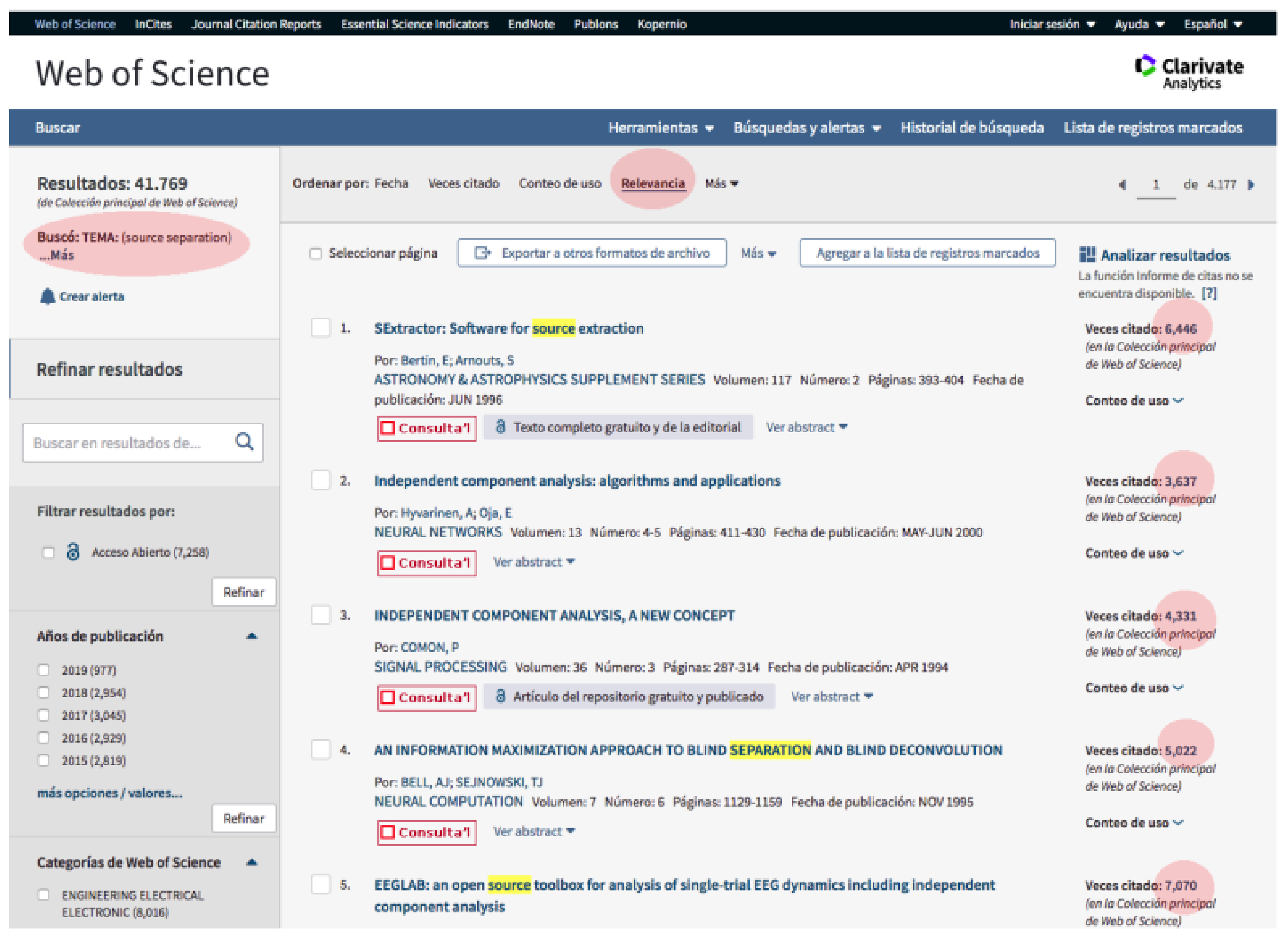
Task: Enable Acceso Abierto filter checkbox
Action: [x=48, y=552]
